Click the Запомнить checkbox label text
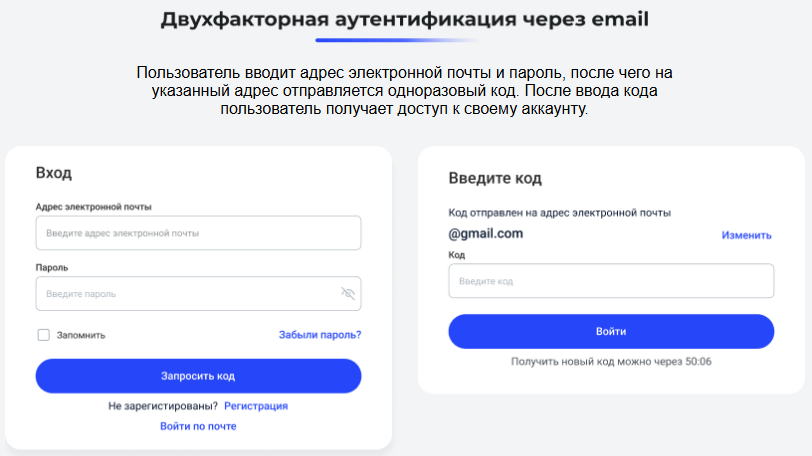812x456 pixels. 81,335
